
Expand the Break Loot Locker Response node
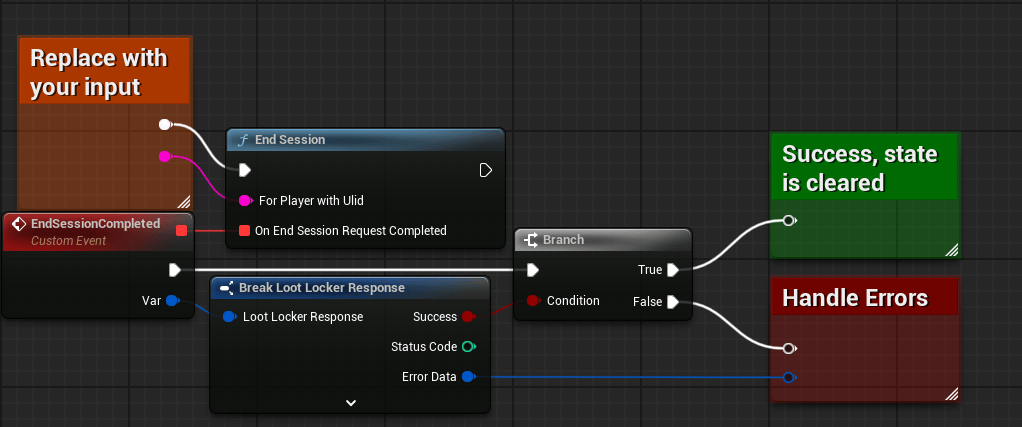point(350,402)
